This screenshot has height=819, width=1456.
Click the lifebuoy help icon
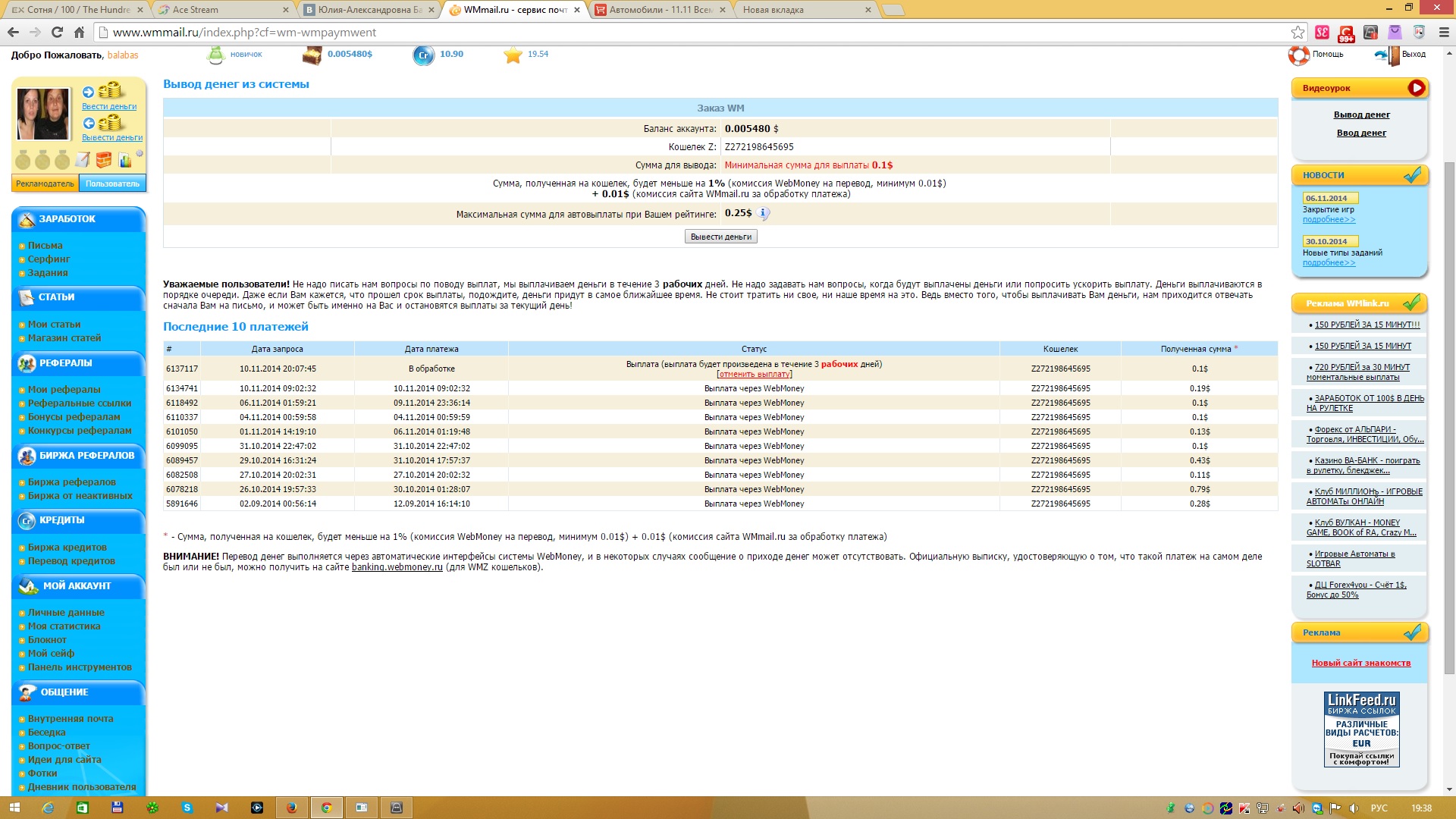tap(1299, 55)
